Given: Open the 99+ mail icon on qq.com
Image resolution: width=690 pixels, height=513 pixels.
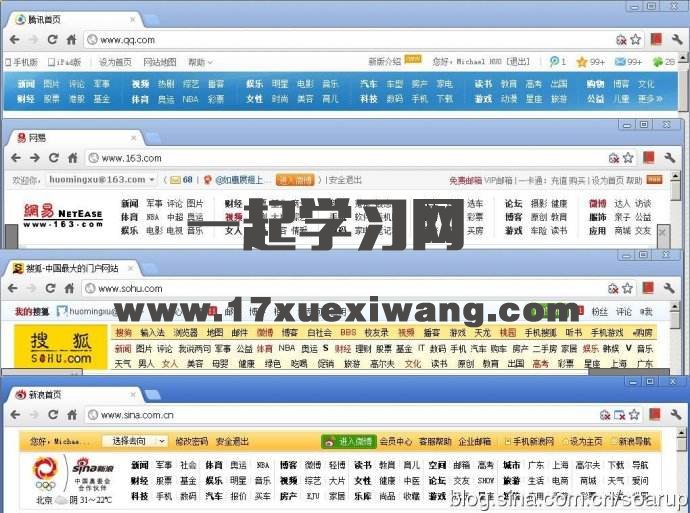Looking at the screenshot, I should (x=628, y=62).
